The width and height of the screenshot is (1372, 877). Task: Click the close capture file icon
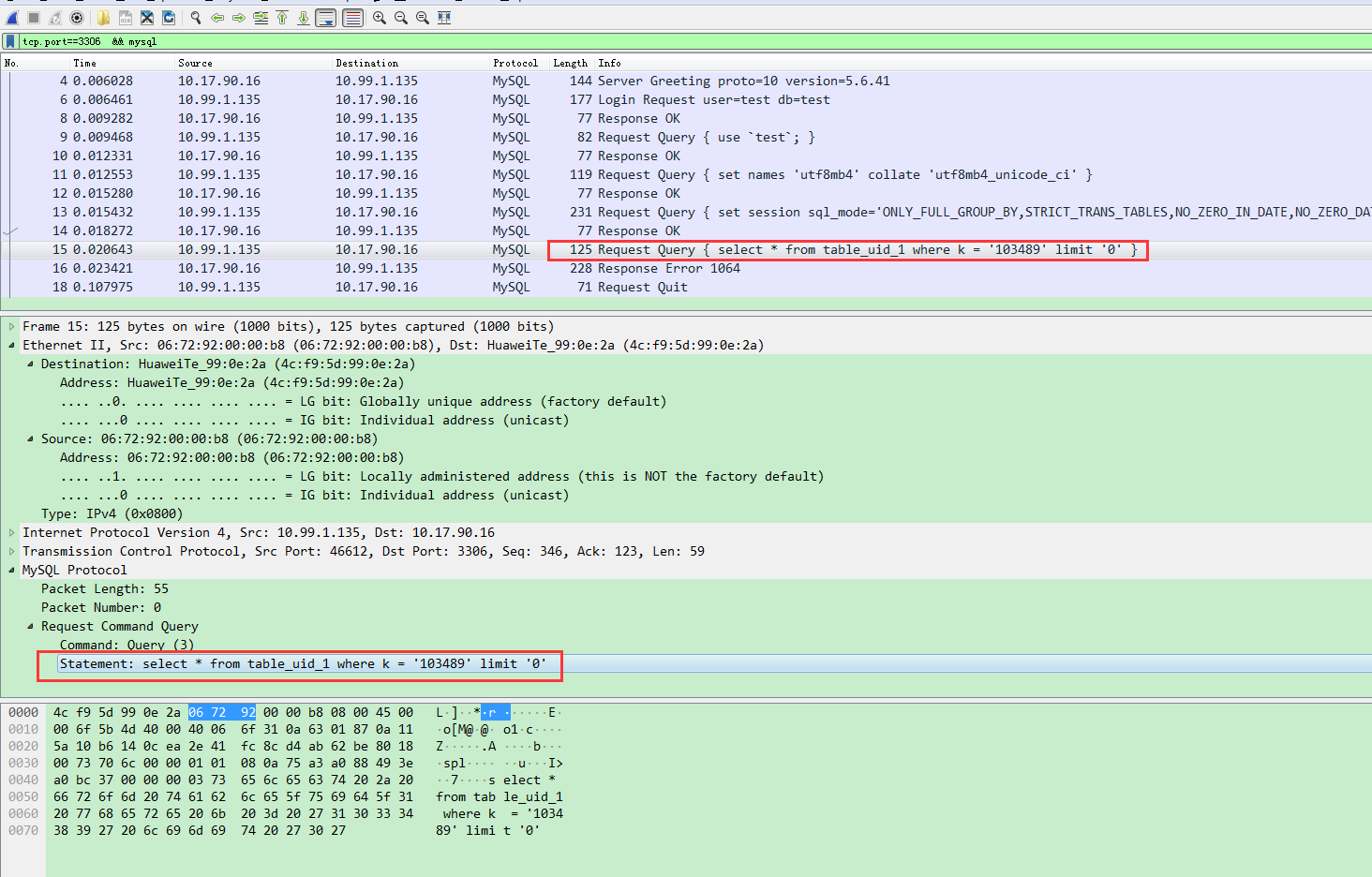point(147,18)
